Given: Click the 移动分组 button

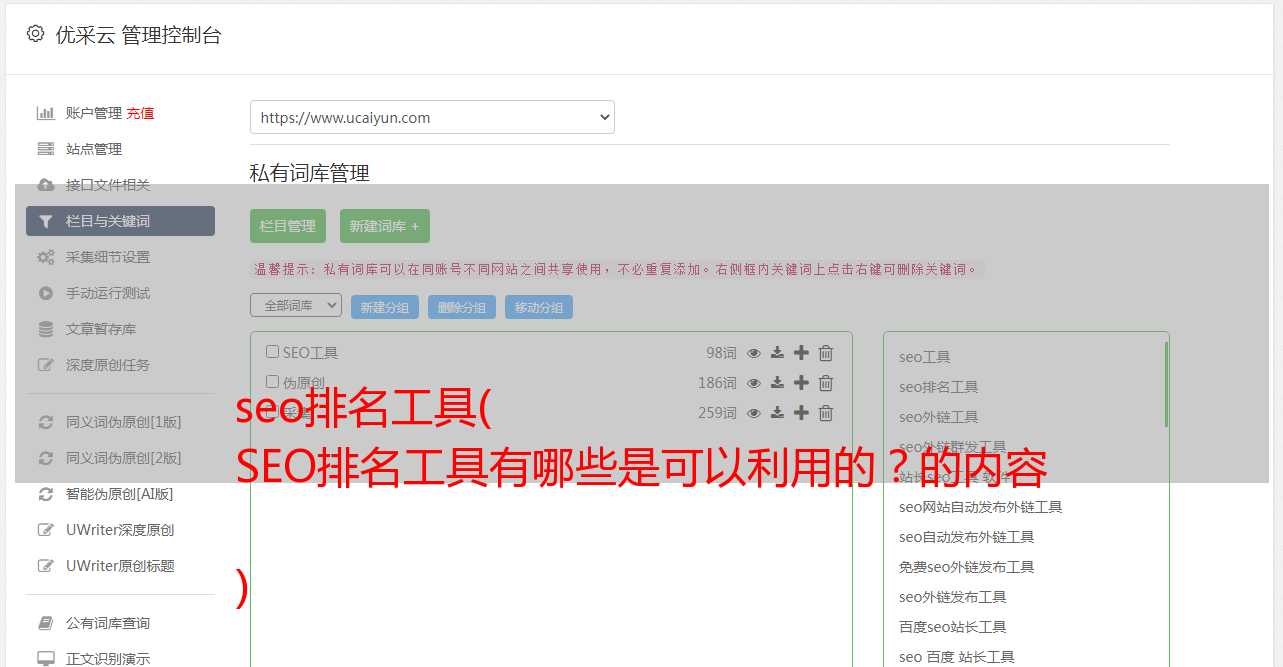Looking at the screenshot, I should coord(539,307).
